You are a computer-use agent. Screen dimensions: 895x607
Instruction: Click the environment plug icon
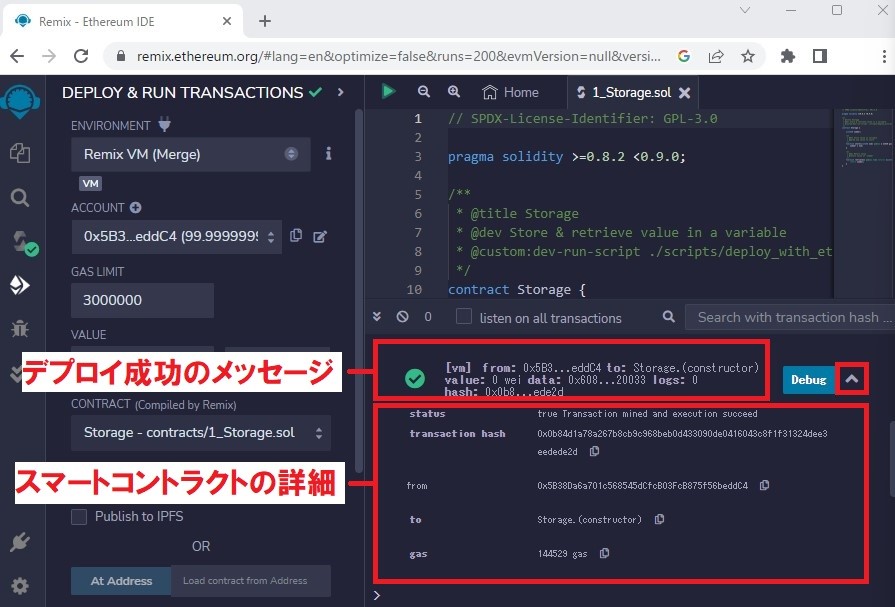coord(164,124)
